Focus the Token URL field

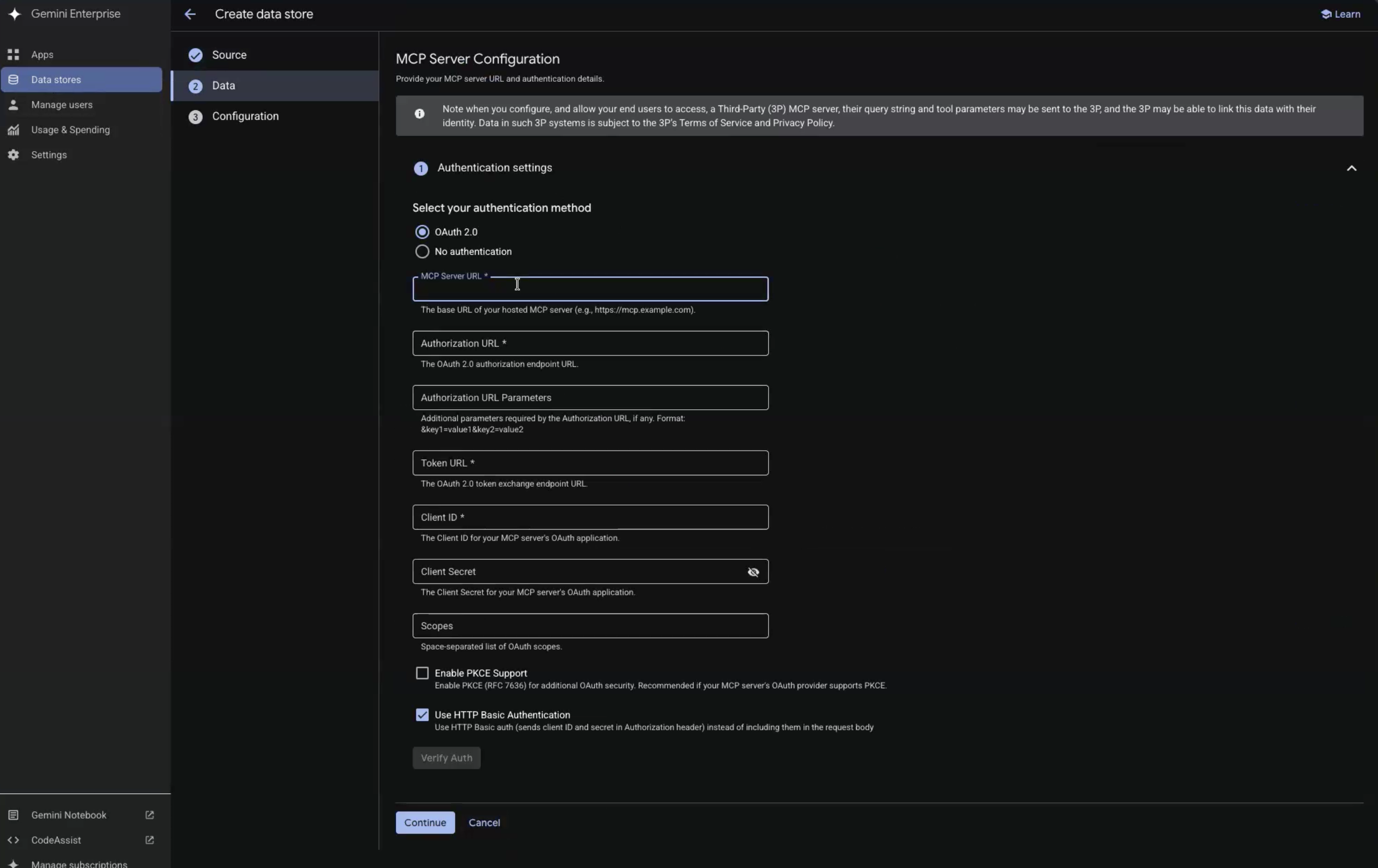591,463
